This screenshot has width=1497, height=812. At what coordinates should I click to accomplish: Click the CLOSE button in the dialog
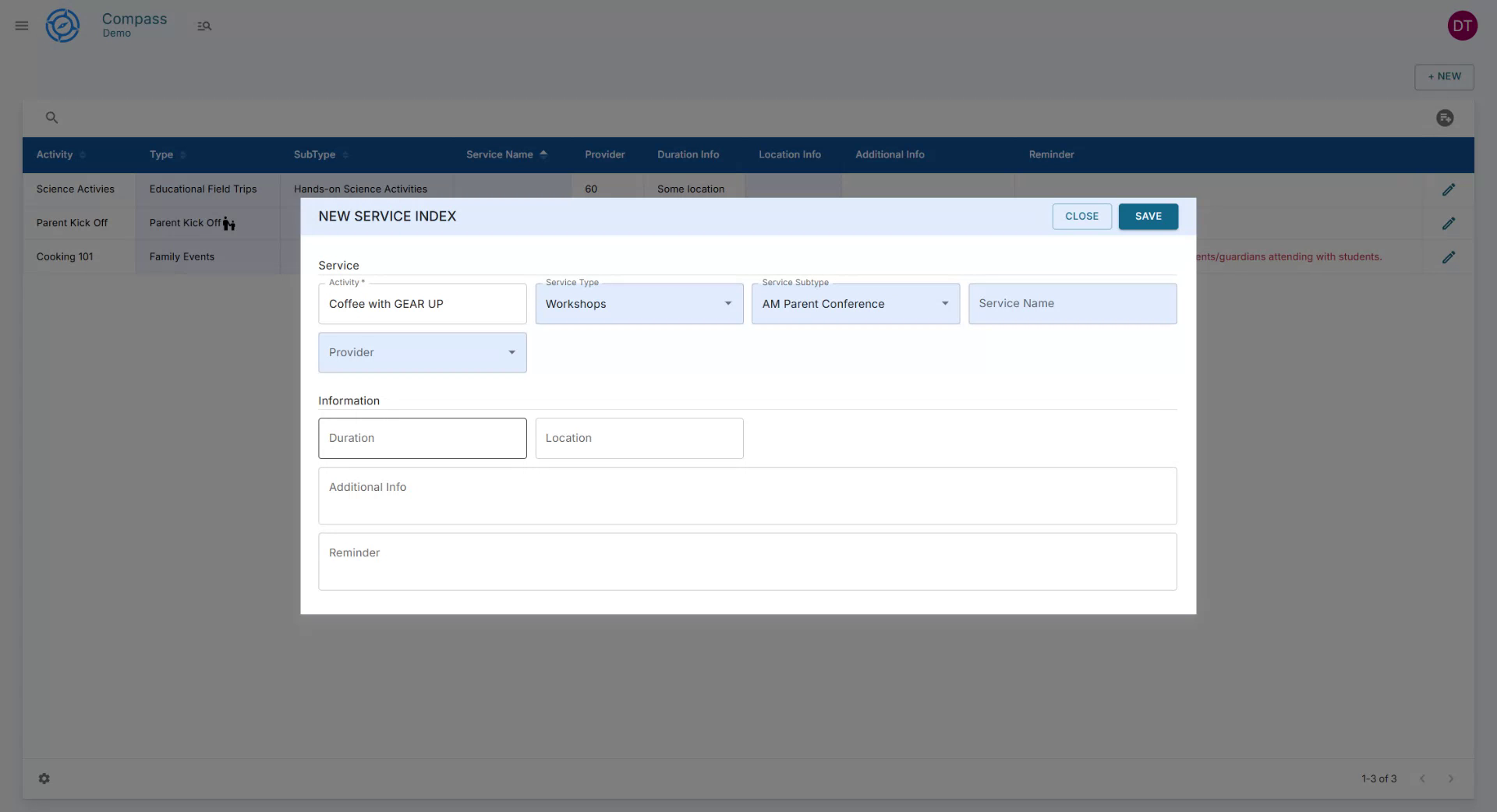[x=1081, y=217]
